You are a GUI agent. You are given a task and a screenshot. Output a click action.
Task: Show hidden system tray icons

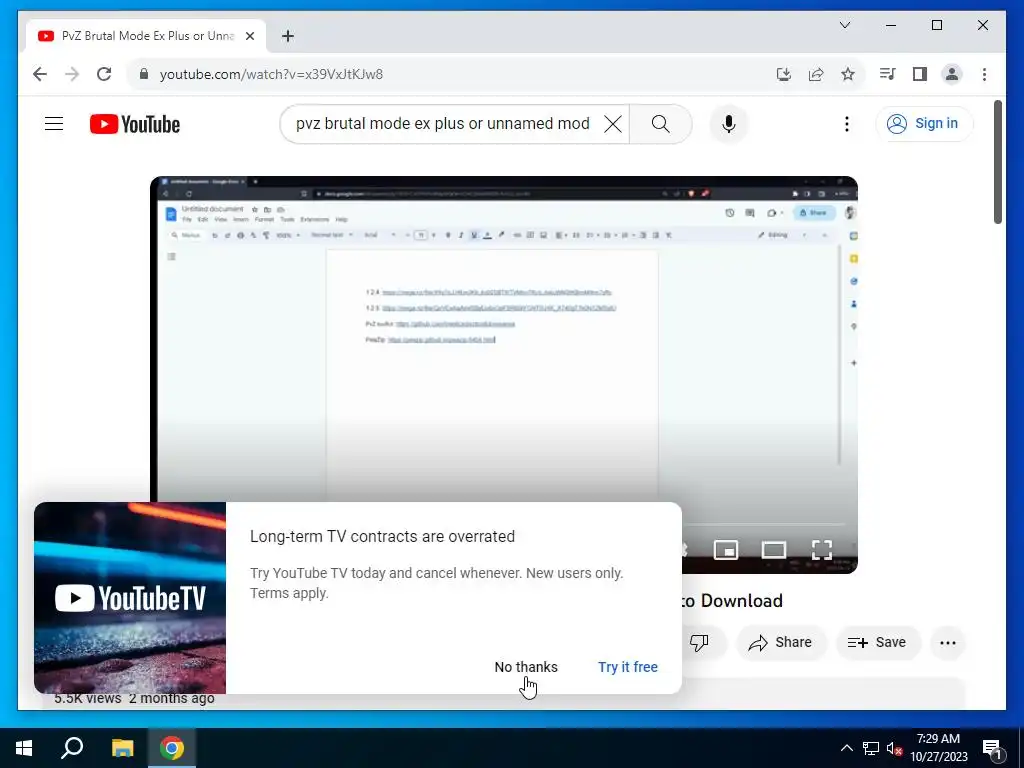(x=846, y=748)
